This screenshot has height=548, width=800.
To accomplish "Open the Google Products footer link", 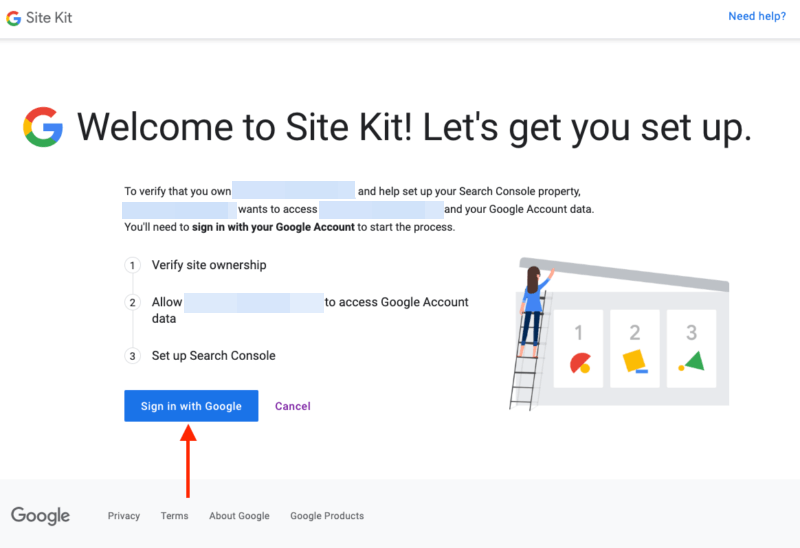I will (x=327, y=516).
